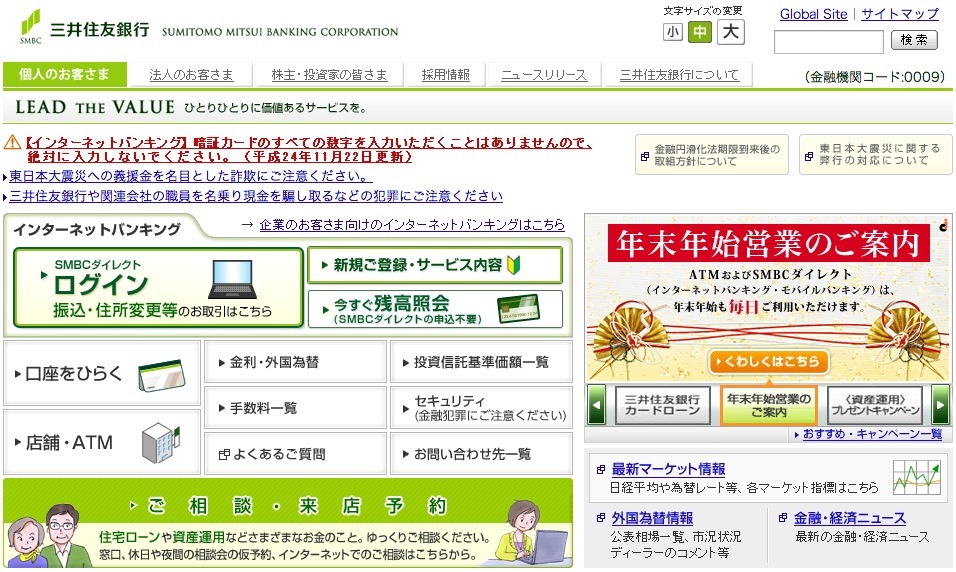Screen dimensions: 956x572
Task: Open お問い合わせ先一覧
Action: tap(481, 454)
